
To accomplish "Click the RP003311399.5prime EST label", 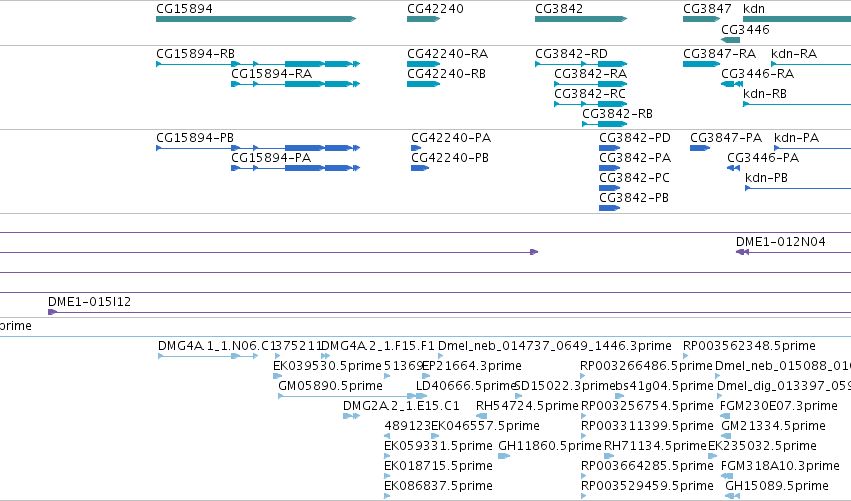I will (x=647, y=426).
